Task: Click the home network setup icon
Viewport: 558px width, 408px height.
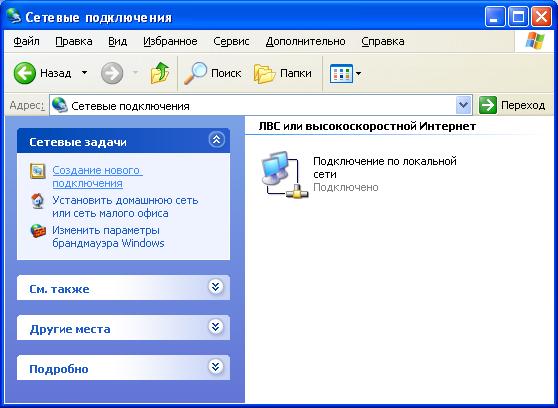Action: click(38, 201)
